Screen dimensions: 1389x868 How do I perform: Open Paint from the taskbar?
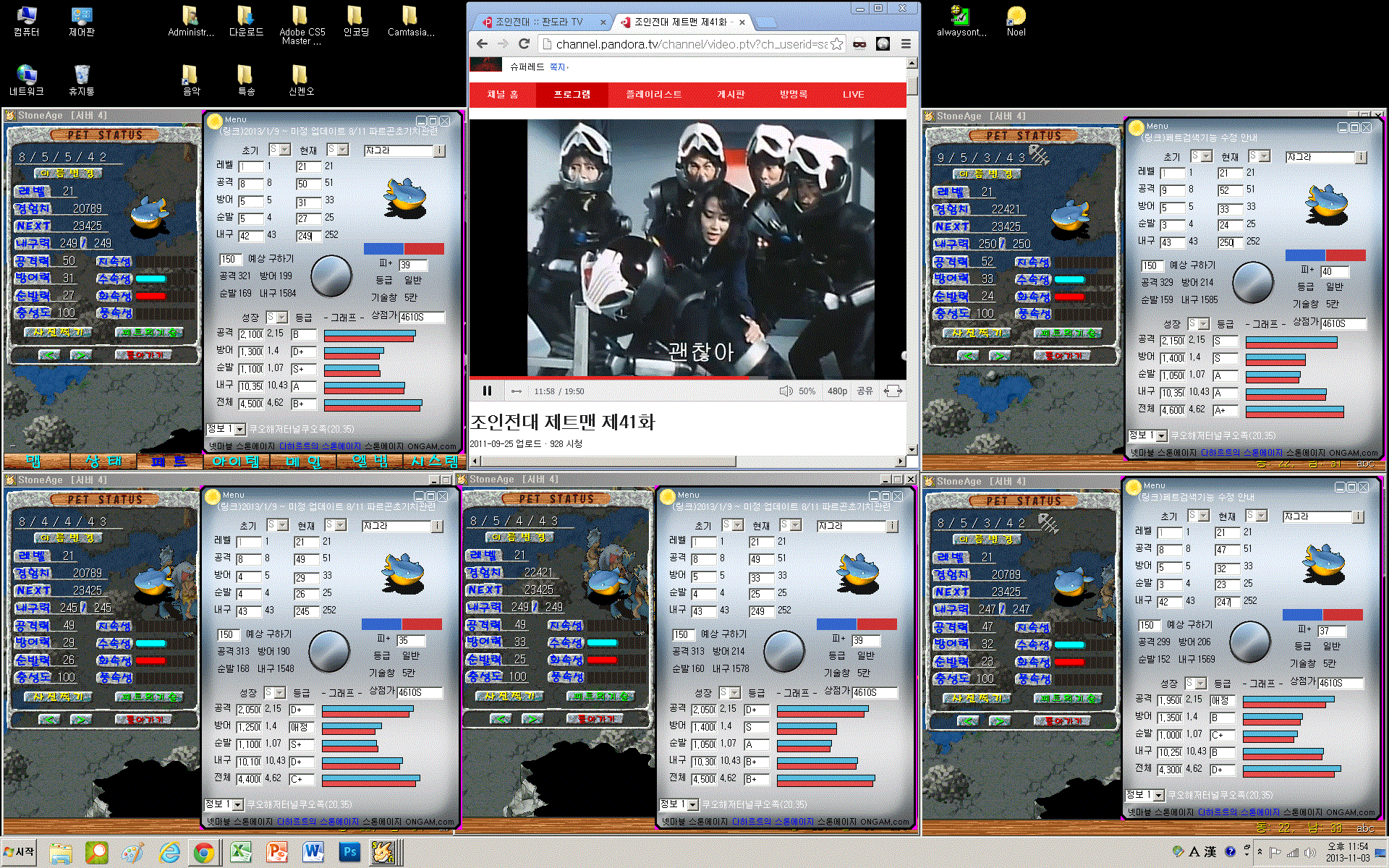(x=132, y=852)
